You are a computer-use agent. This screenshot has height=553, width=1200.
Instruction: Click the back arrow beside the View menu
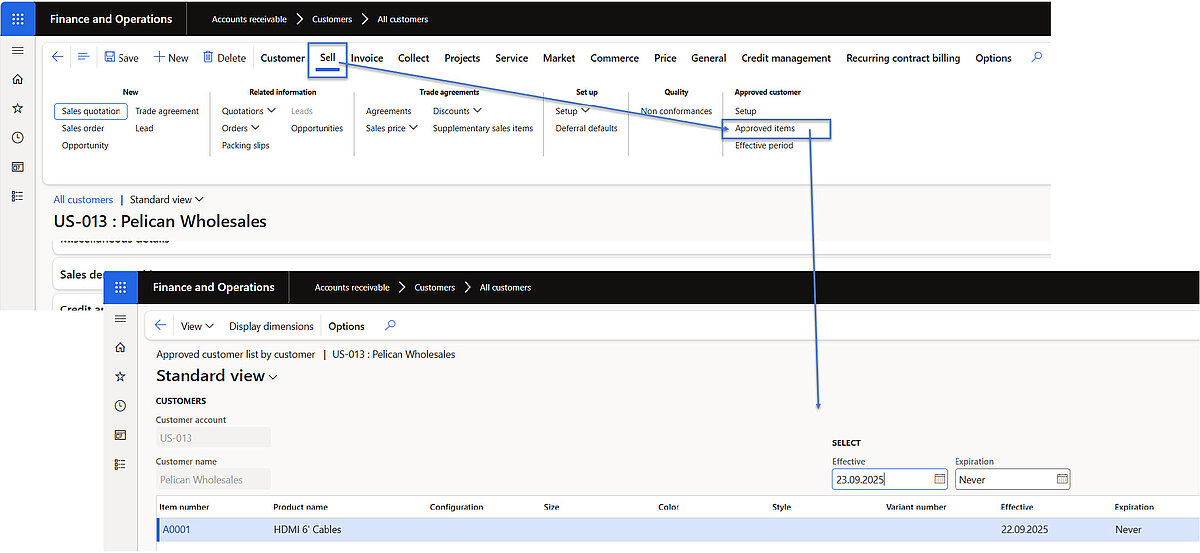click(x=160, y=326)
